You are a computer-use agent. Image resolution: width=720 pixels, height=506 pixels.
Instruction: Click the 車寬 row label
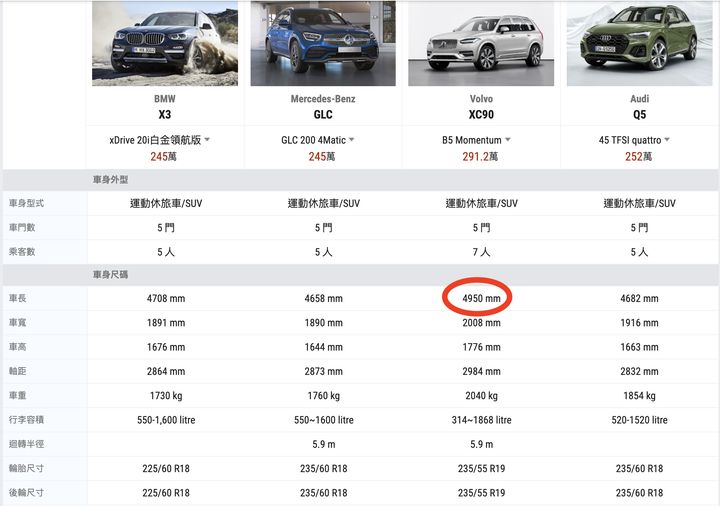[x=17, y=322]
